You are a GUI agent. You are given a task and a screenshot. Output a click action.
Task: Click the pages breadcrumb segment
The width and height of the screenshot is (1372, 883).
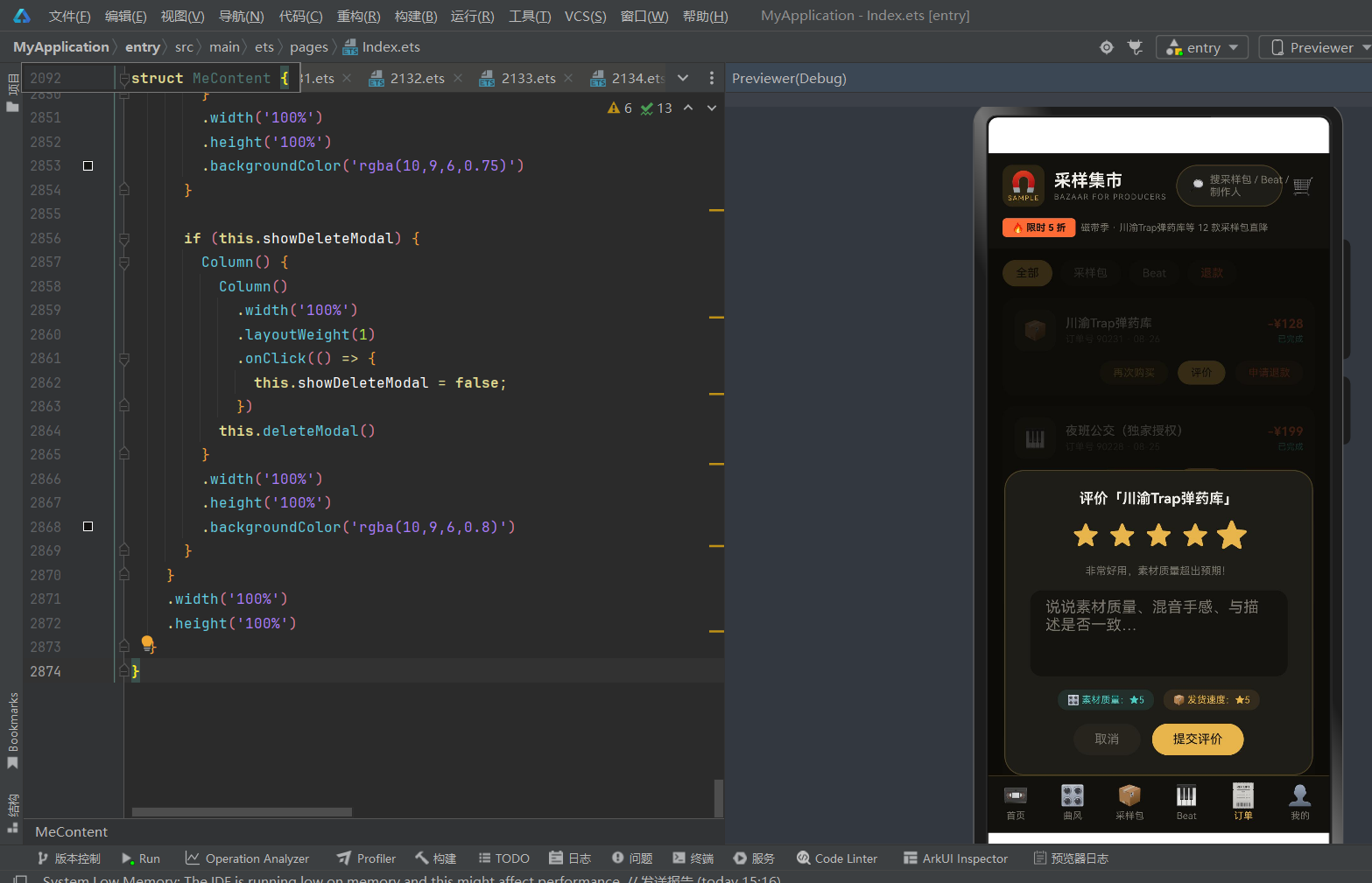click(309, 47)
